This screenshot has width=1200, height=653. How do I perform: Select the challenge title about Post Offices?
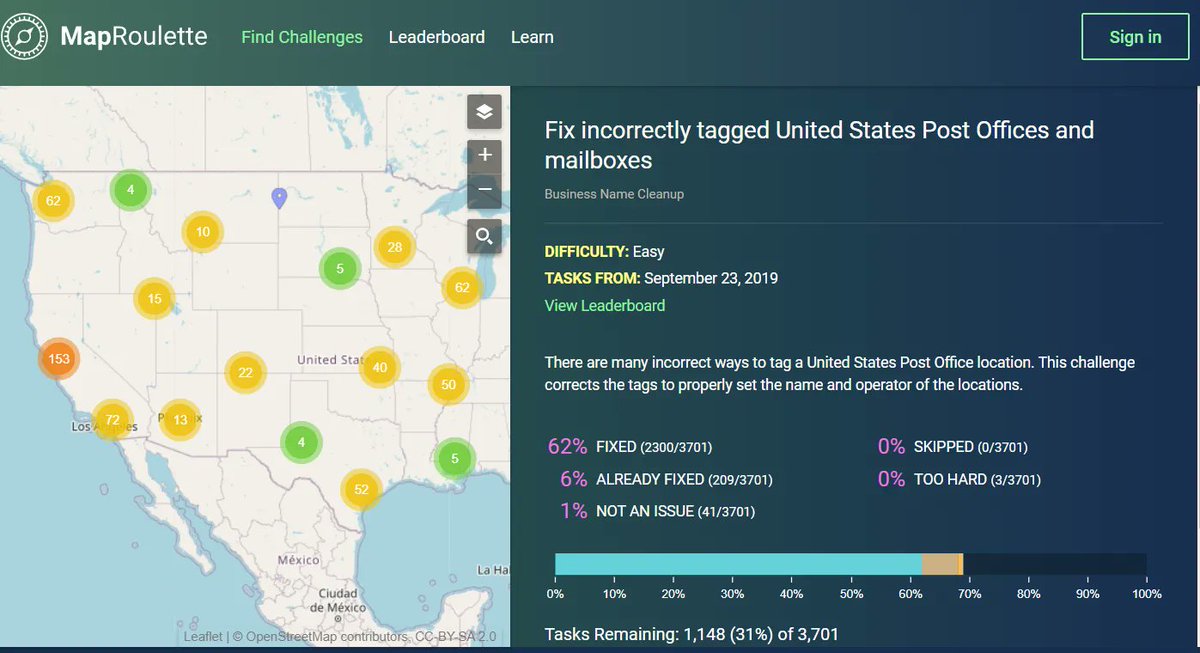pyautogui.click(x=819, y=145)
